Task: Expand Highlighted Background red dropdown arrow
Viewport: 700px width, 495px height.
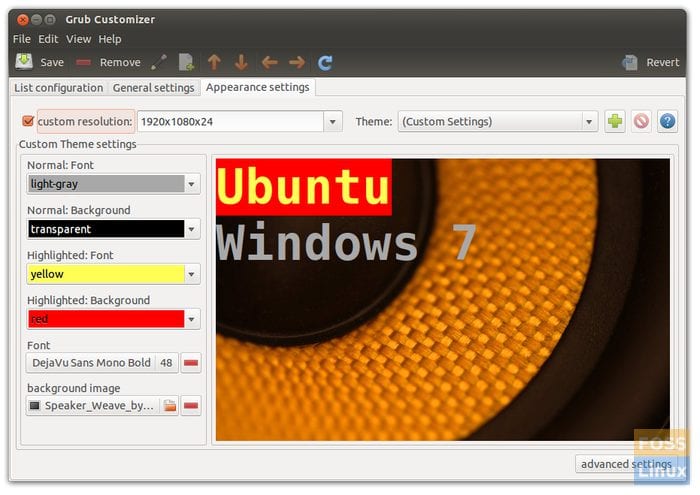Action: (x=192, y=319)
